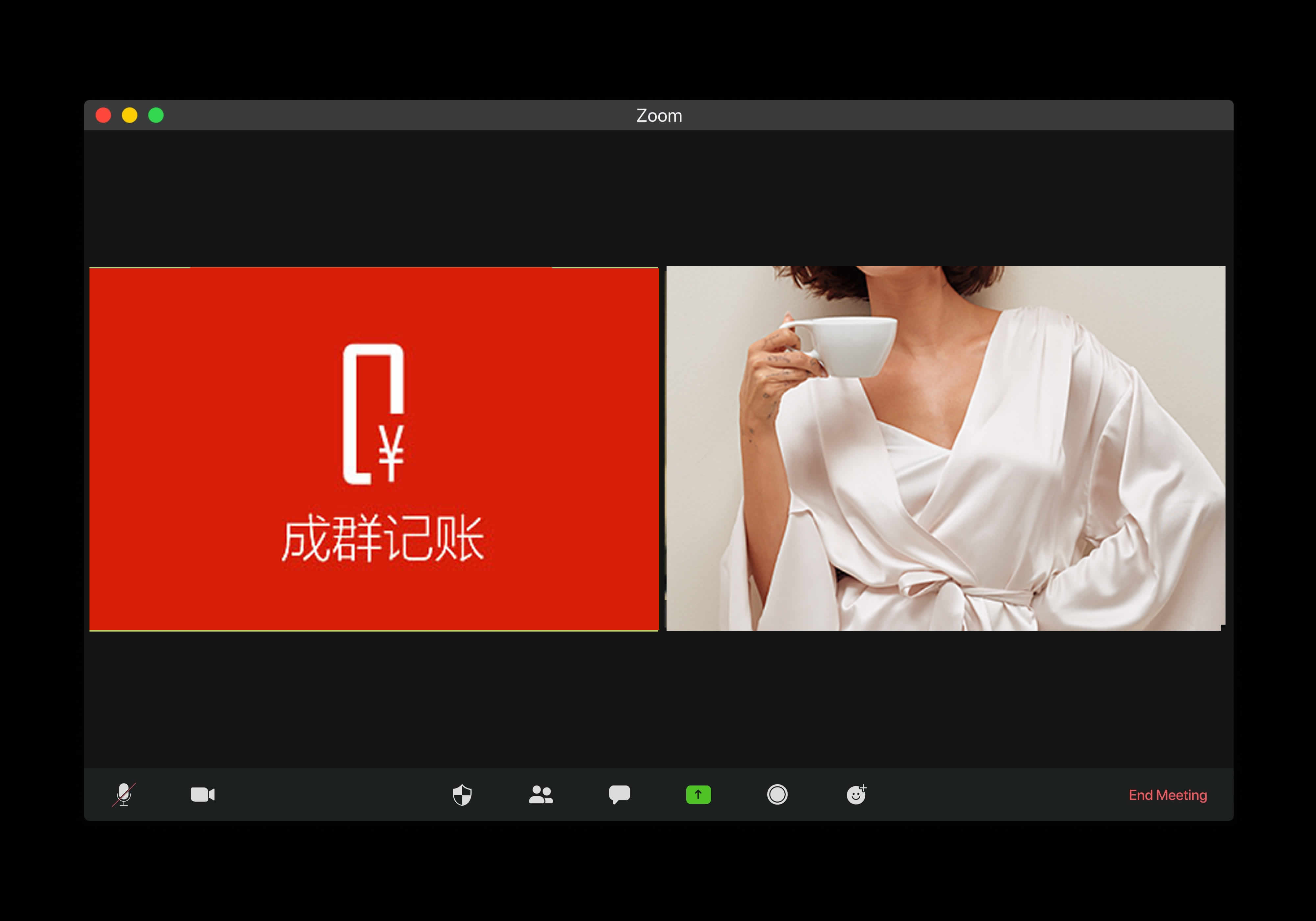Open the Participants panel
The height and width of the screenshot is (921, 1316).
coord(541,794)
